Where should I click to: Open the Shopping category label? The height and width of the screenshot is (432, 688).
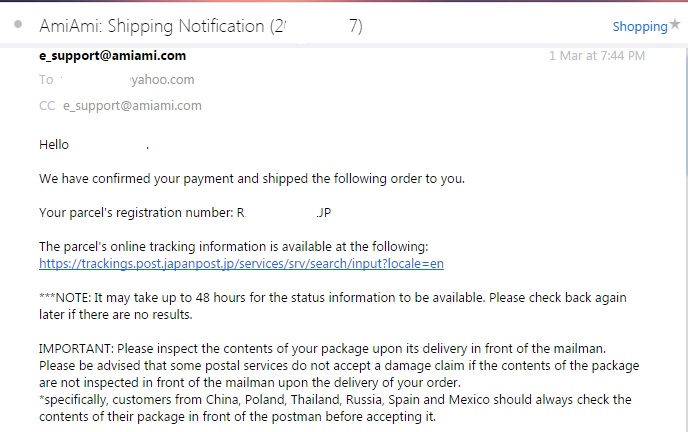pyautogui.click(x=639, y=27)
